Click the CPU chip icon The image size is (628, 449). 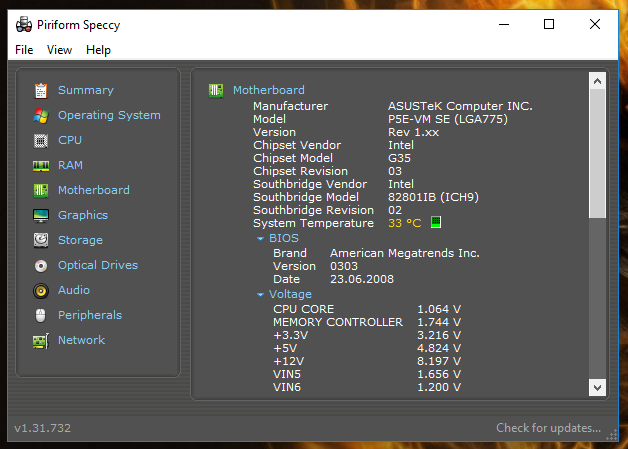(x=41, y=141)
